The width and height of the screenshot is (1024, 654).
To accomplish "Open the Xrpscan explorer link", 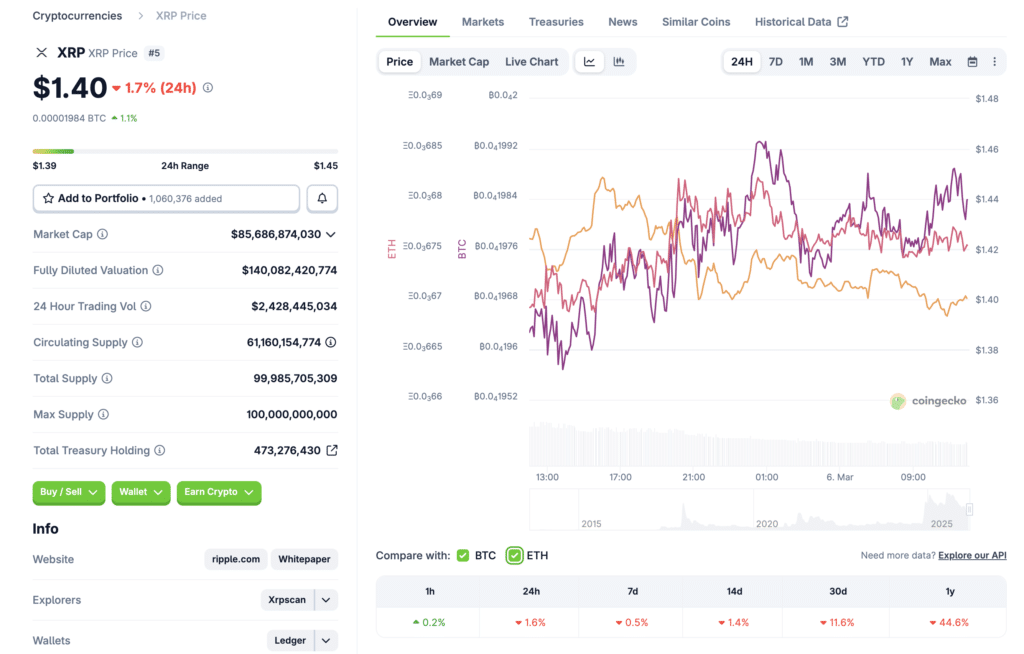I will click(287, 600).
